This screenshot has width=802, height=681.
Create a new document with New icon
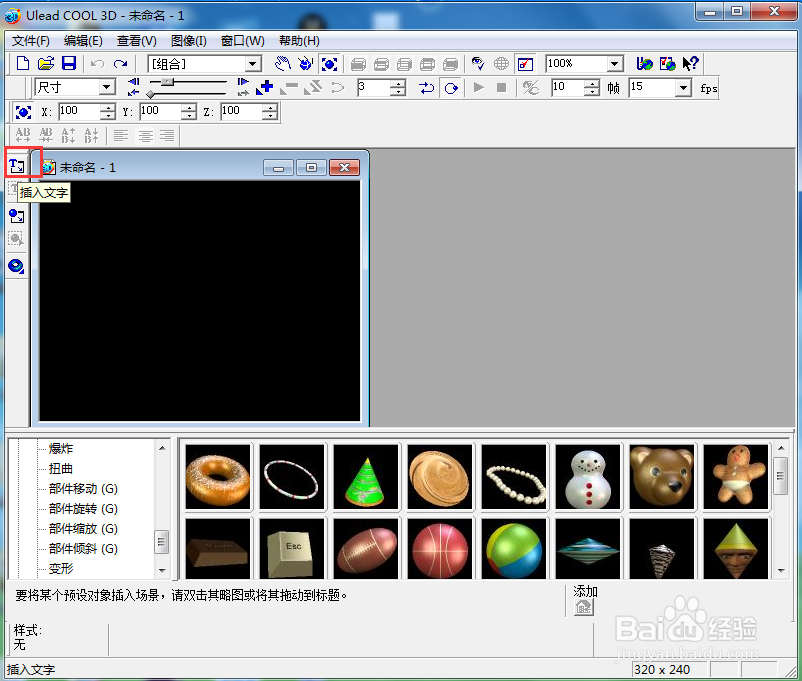click(x=23, y=63)
